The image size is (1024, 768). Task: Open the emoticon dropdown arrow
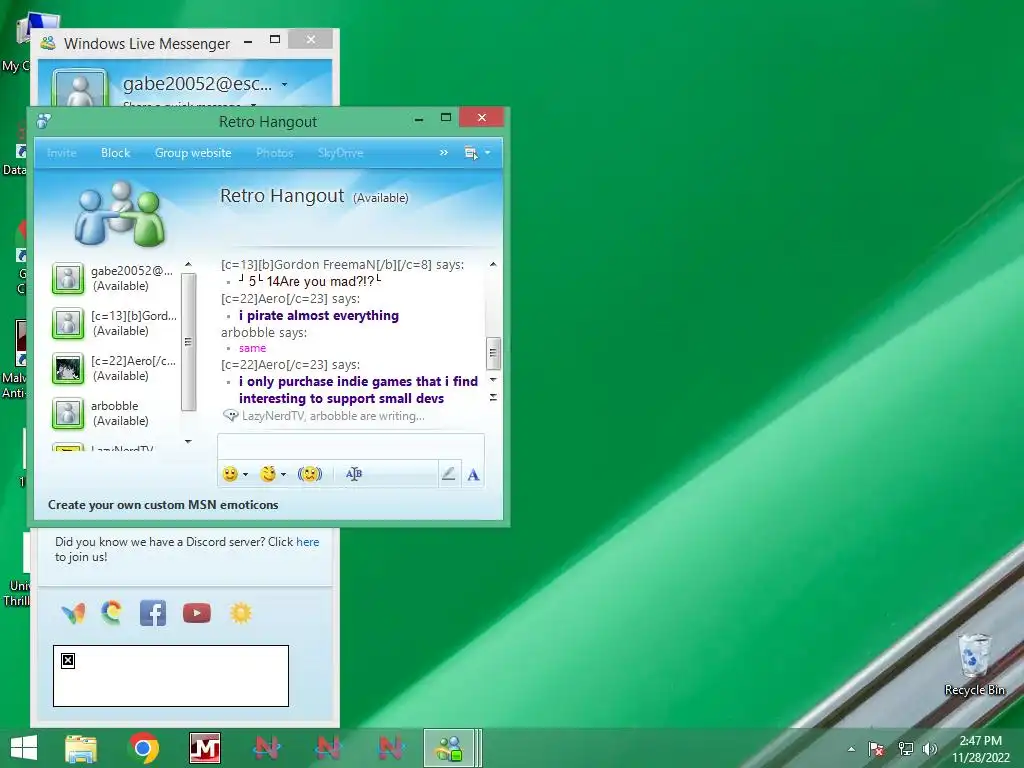coord(246,475)
